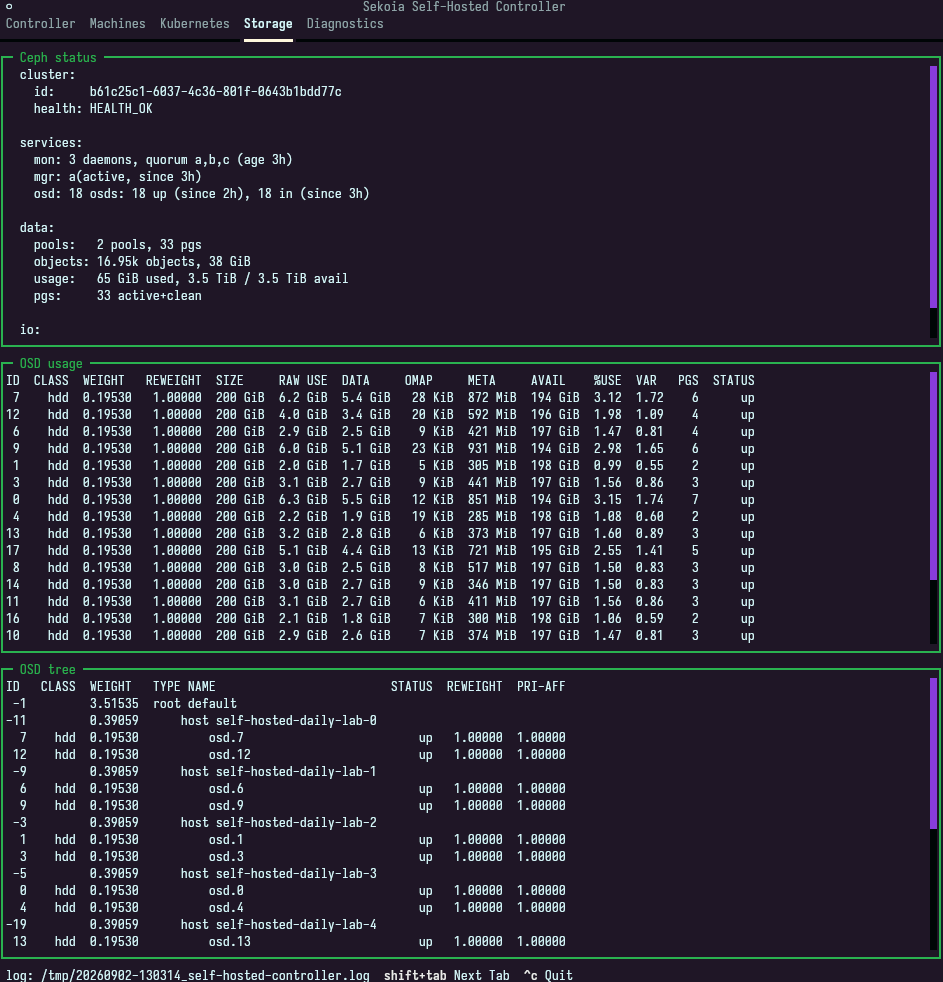The image size is (943, 982).
Task: Click the OSD usage STATUS column header
Action: pos(733,381)
